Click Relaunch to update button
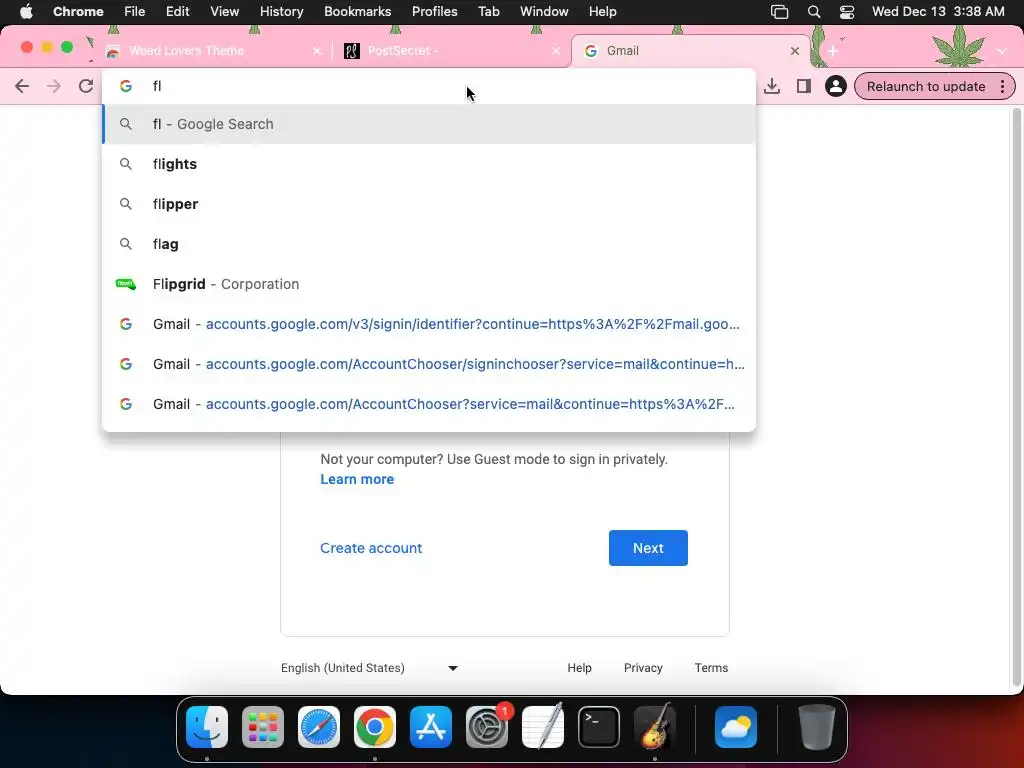 point(925,86)
